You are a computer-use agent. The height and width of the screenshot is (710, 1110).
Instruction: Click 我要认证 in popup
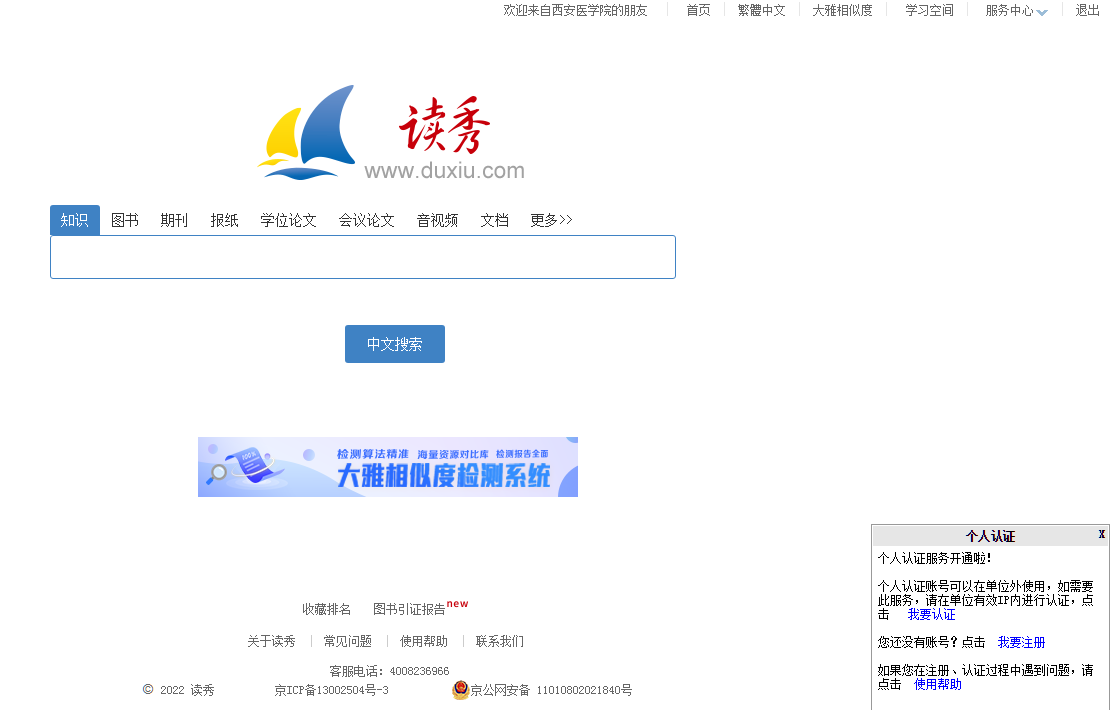(x=932, y=614)
